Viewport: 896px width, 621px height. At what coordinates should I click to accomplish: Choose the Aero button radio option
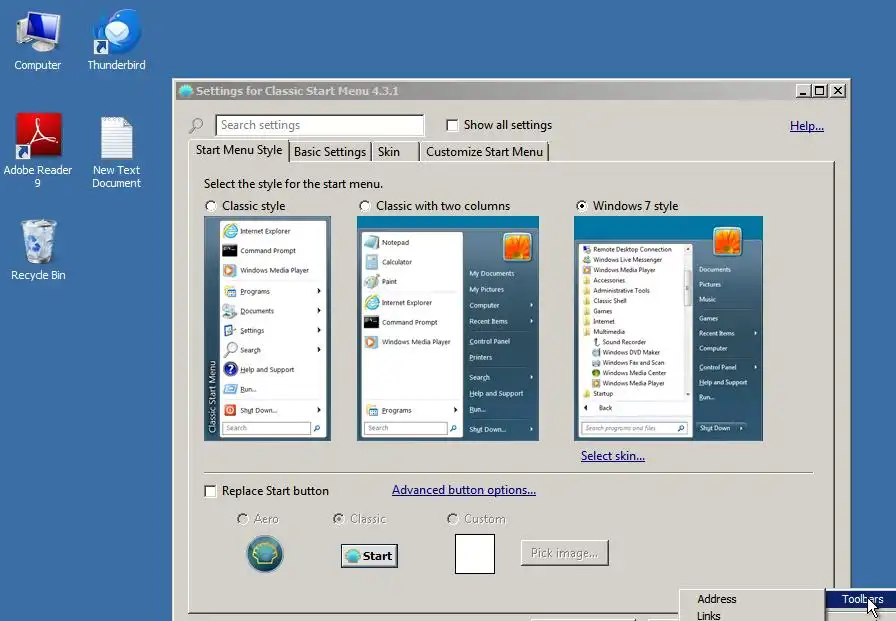[242, 519]
